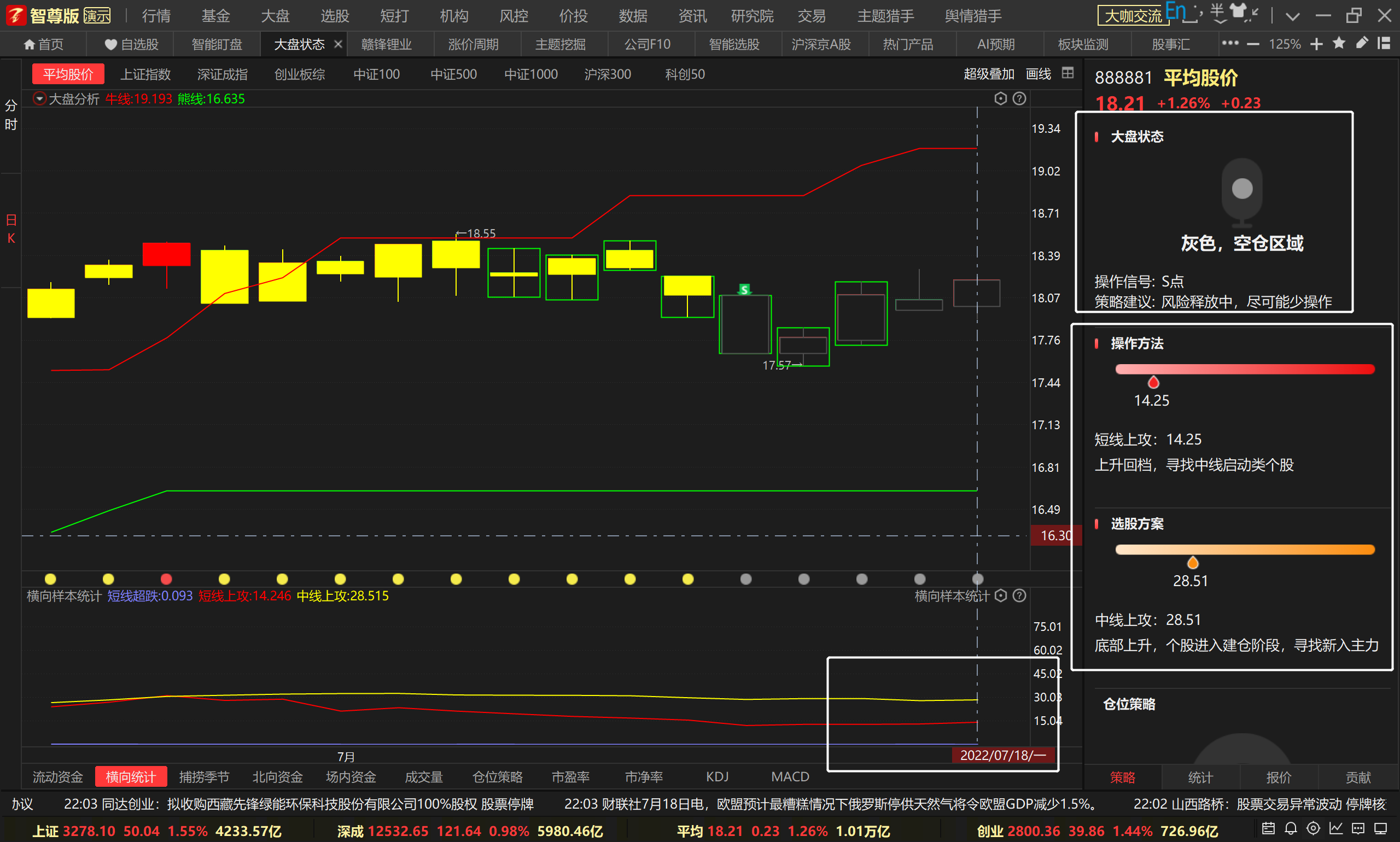Open 选股 menu

coord(335,16)
